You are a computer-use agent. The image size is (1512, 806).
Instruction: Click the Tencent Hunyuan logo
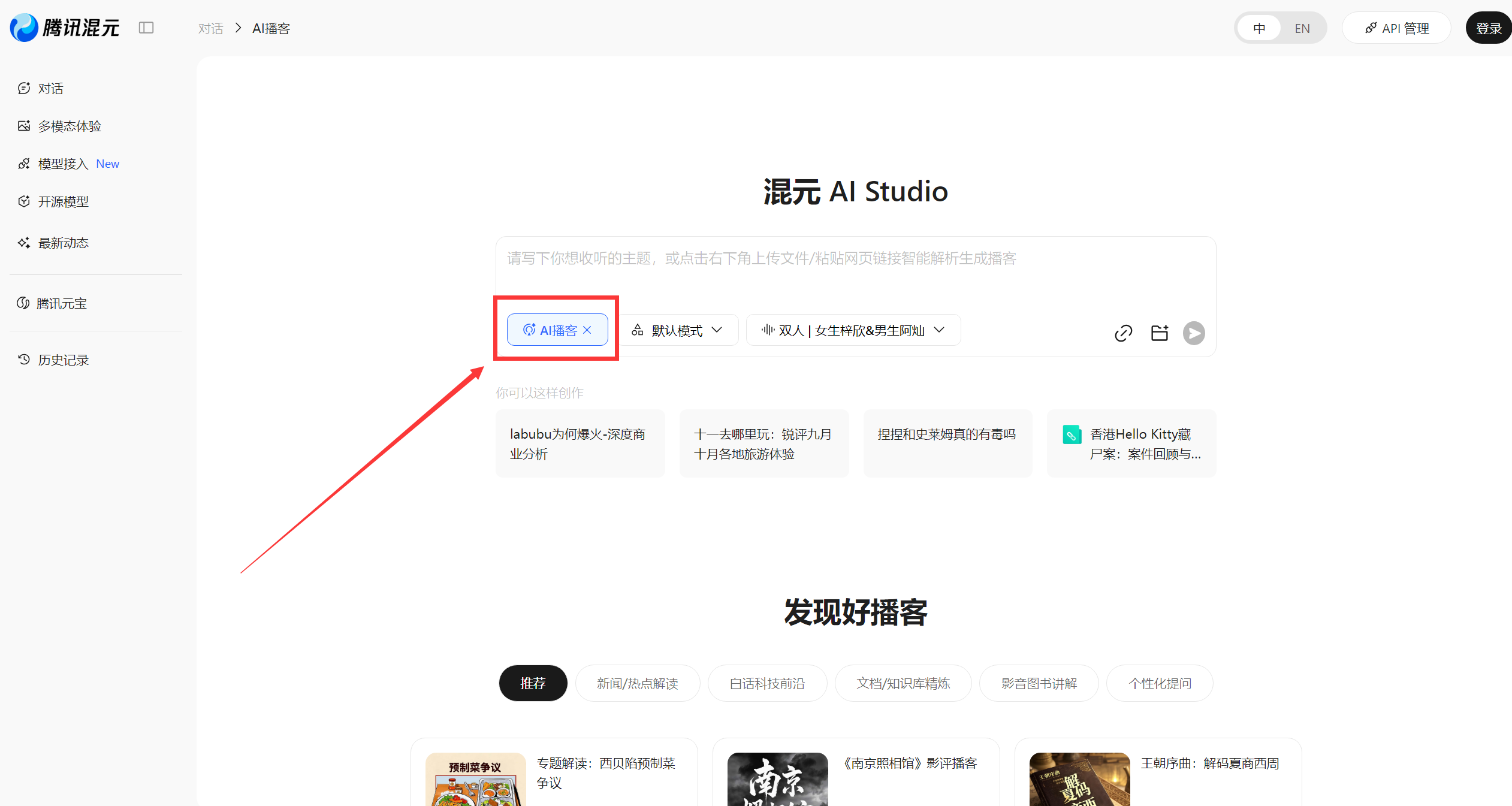65,28
